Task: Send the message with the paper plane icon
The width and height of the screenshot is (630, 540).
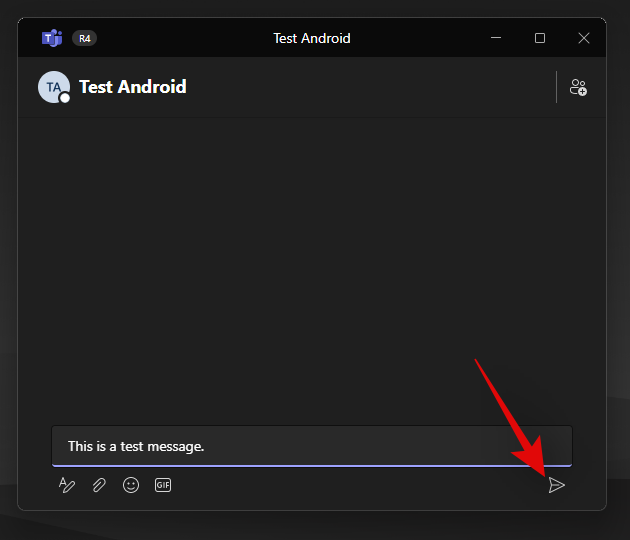Action: pyautogui.click(x=556, y=485)
